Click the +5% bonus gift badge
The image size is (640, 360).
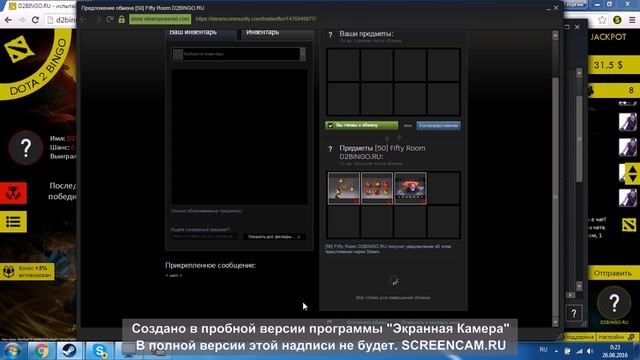click(x=27, y=271)
